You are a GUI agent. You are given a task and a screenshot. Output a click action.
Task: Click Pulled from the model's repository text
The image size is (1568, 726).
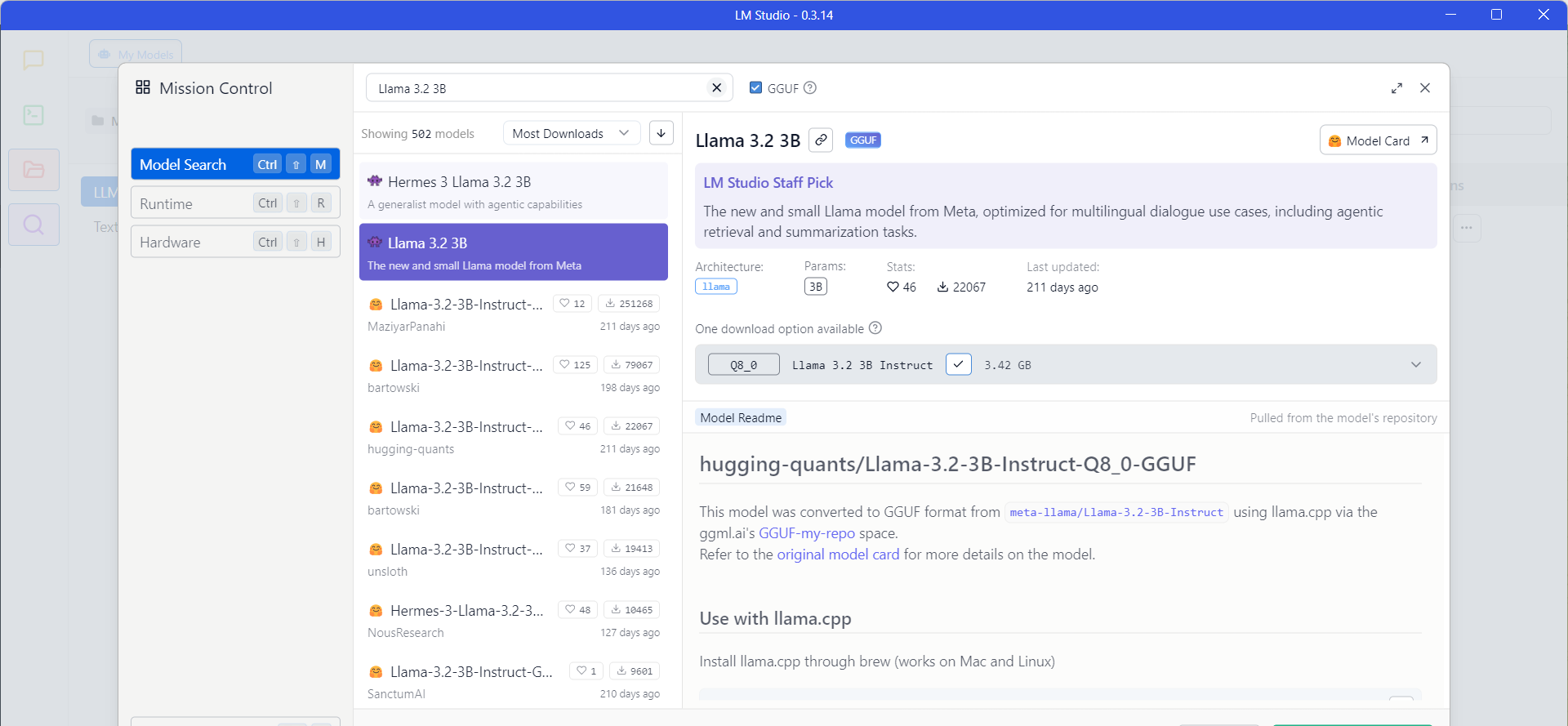point(1343,418)
